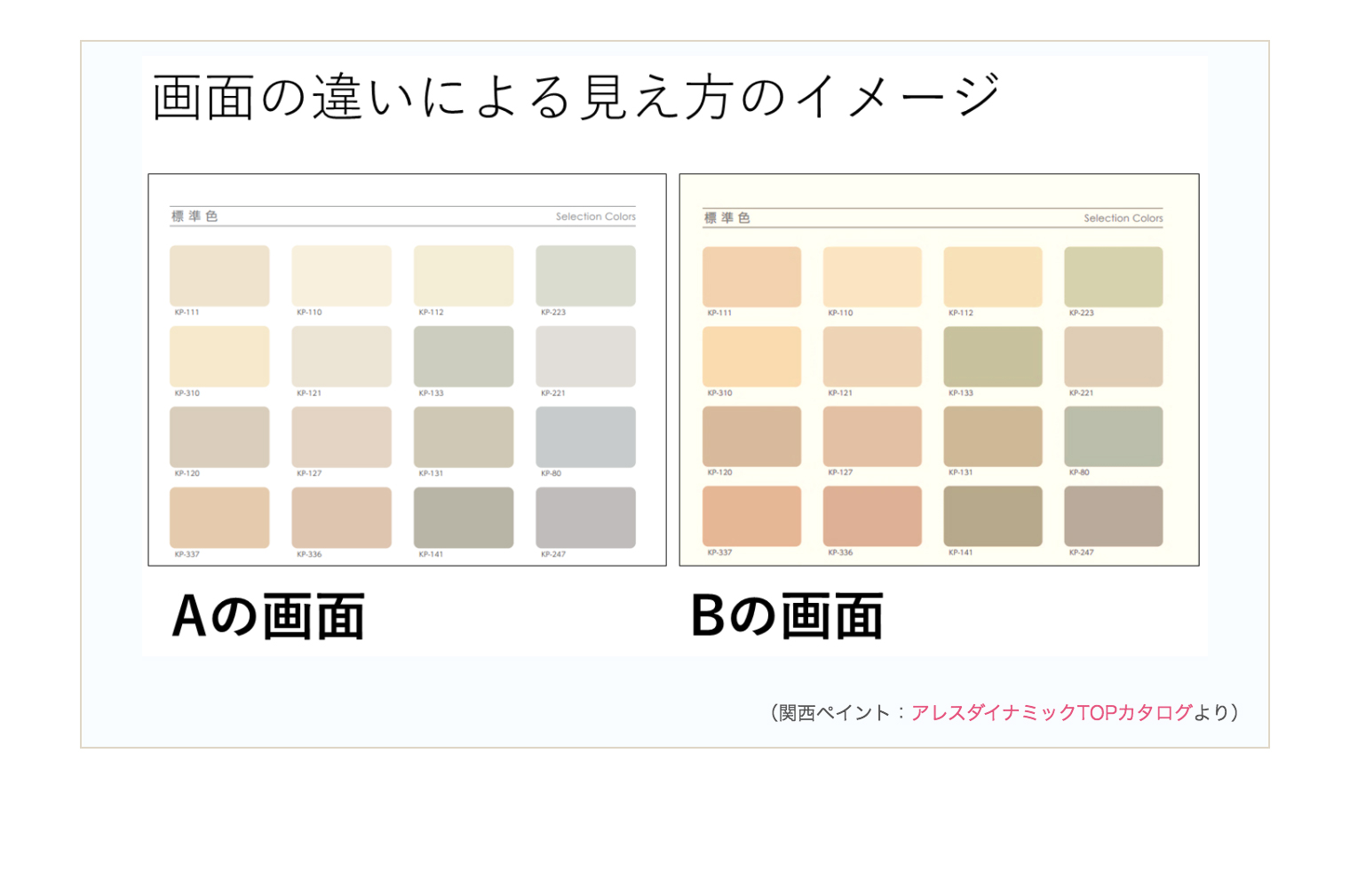The width and height of the screenshot is (1350, 896).
Task: Pick KP-337 swatch in A panel
Action: [219, 517]
